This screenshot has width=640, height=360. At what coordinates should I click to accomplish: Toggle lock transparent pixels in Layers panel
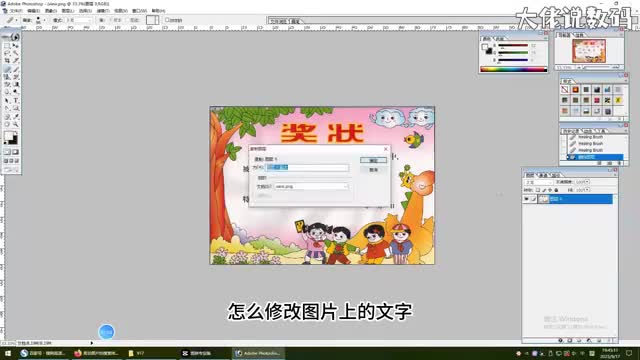coord(538,190)
